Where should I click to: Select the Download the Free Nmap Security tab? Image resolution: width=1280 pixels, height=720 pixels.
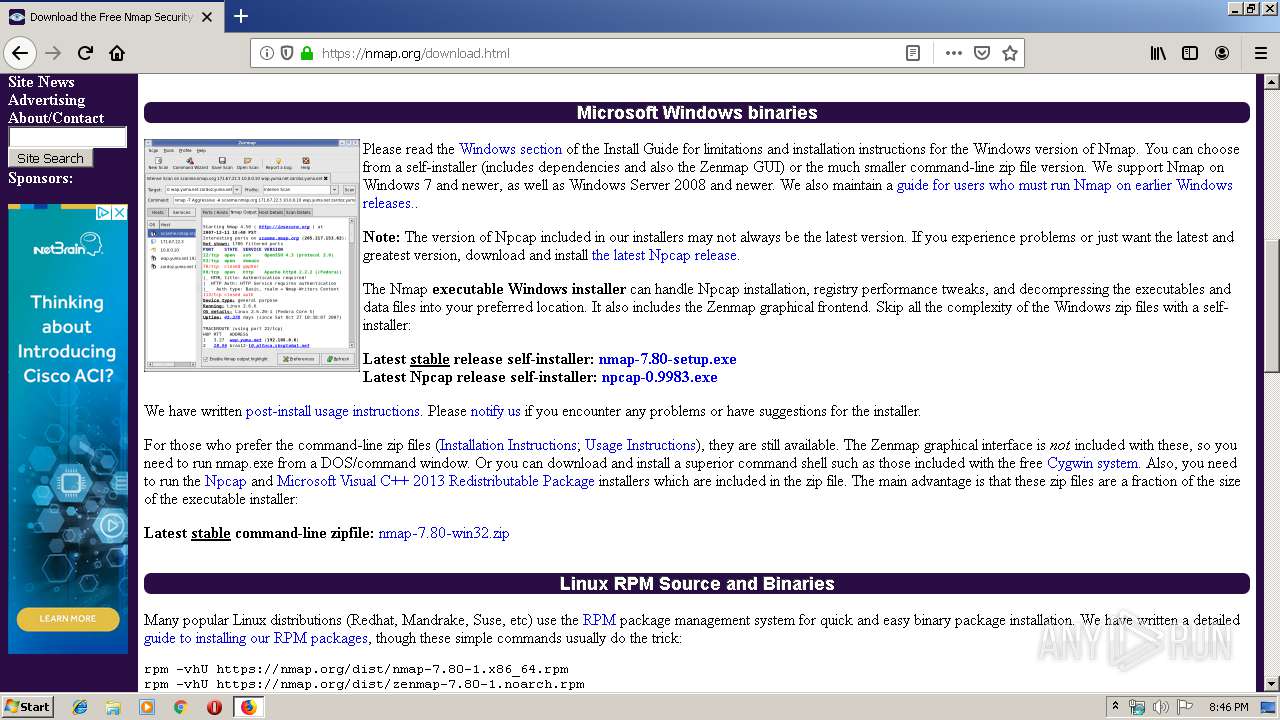coord(110,17)
